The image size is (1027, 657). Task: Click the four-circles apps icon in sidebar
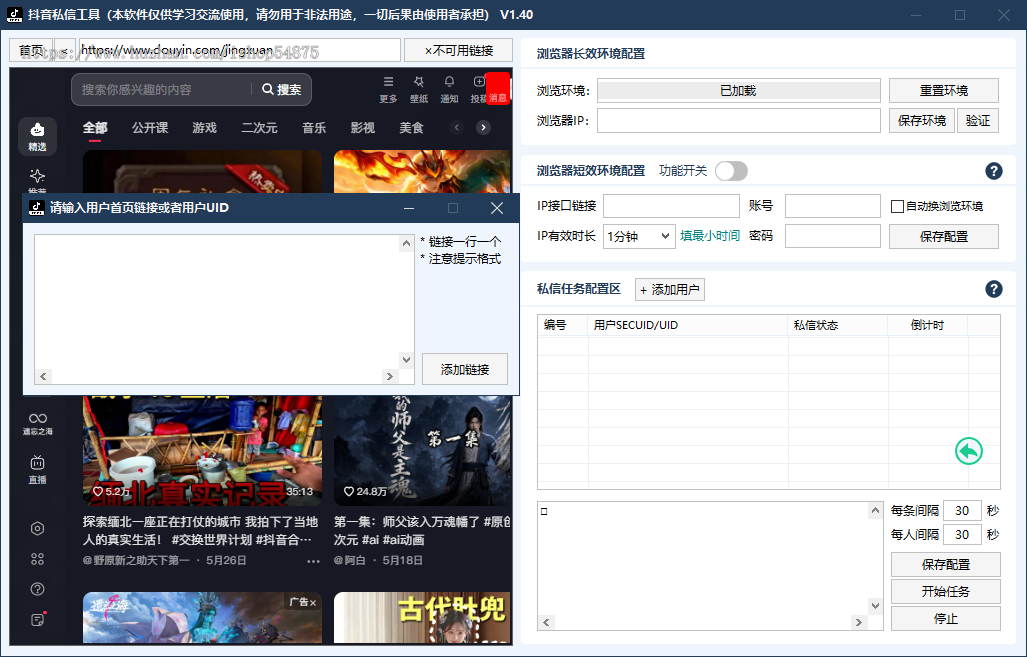point(37,559)
